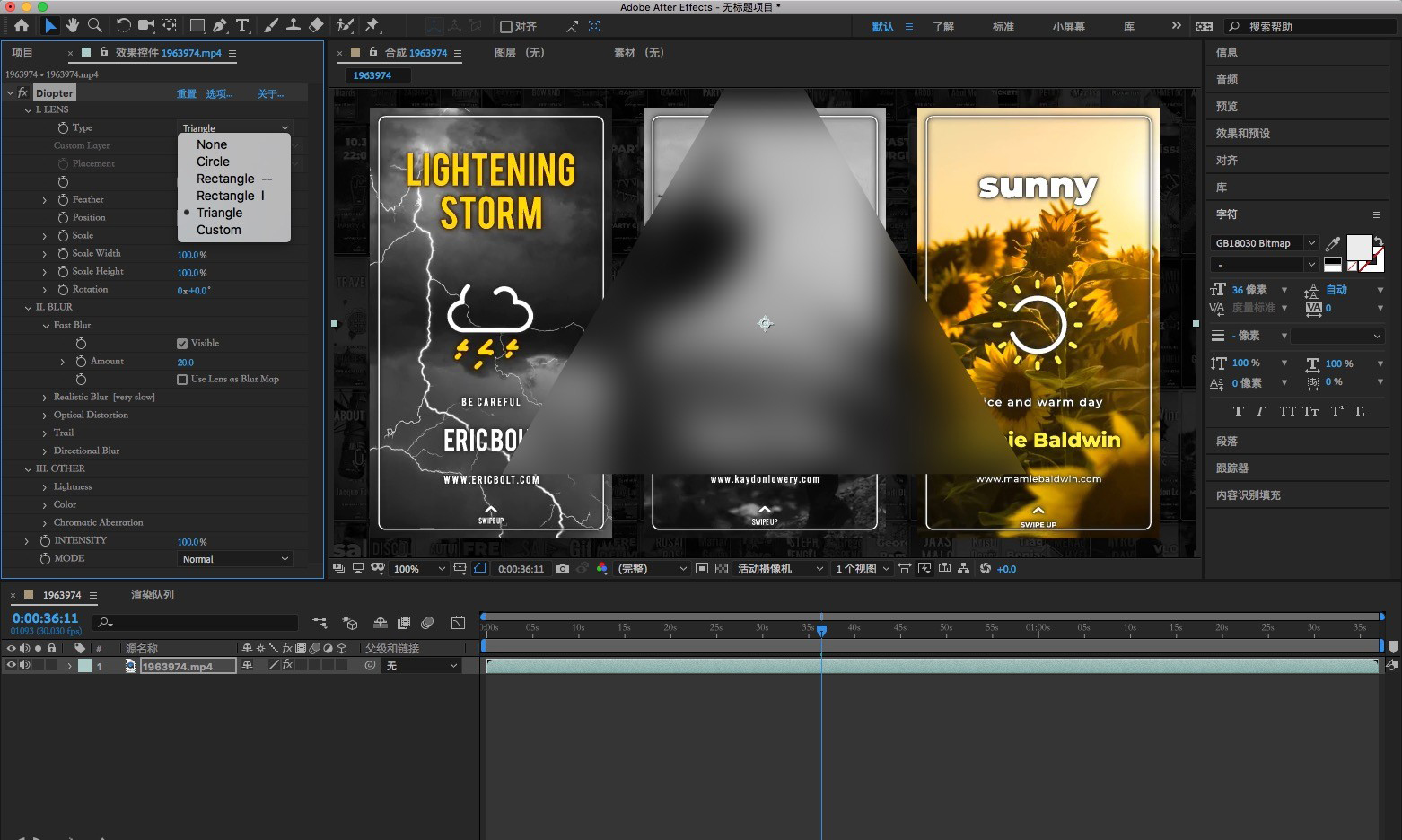The image size is (1402, 840).
Task: Select the Eraser tool
Action: point(316,26)
